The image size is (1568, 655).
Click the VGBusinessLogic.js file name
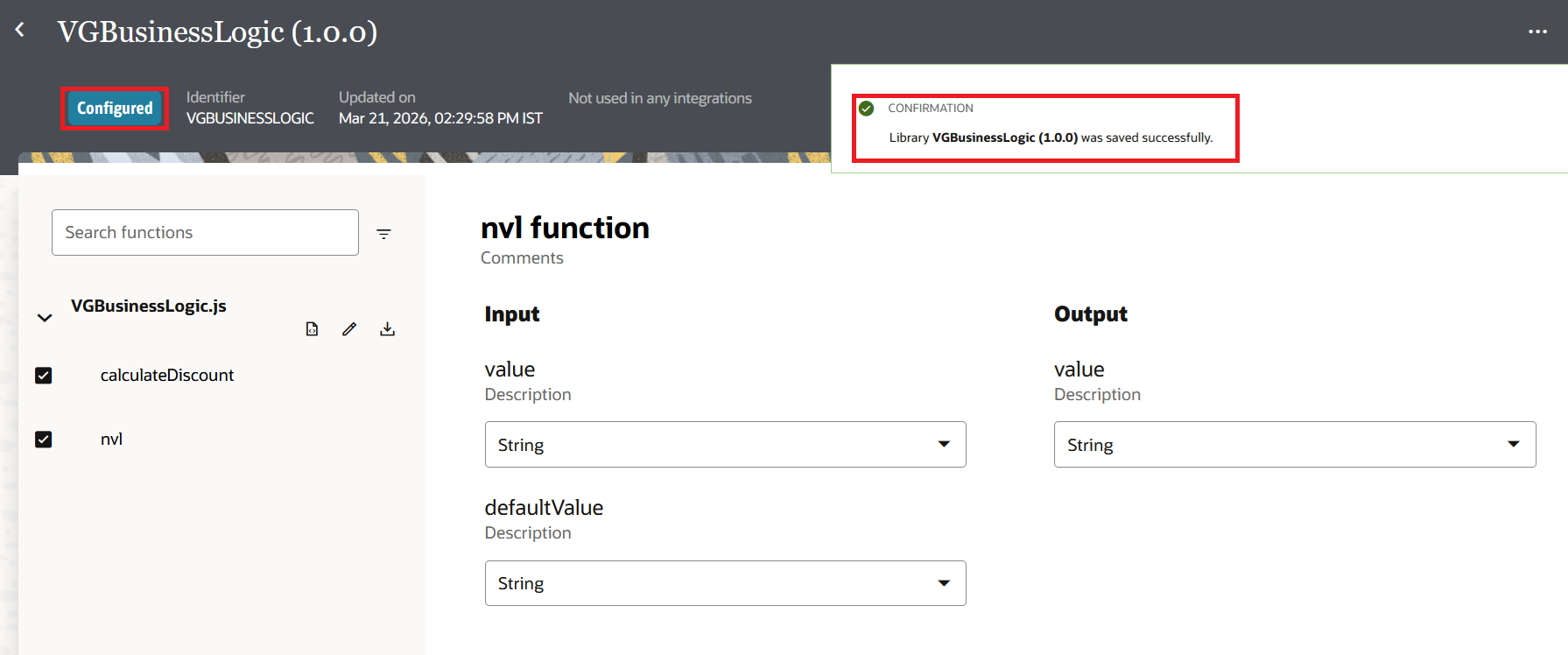point(148,306)
